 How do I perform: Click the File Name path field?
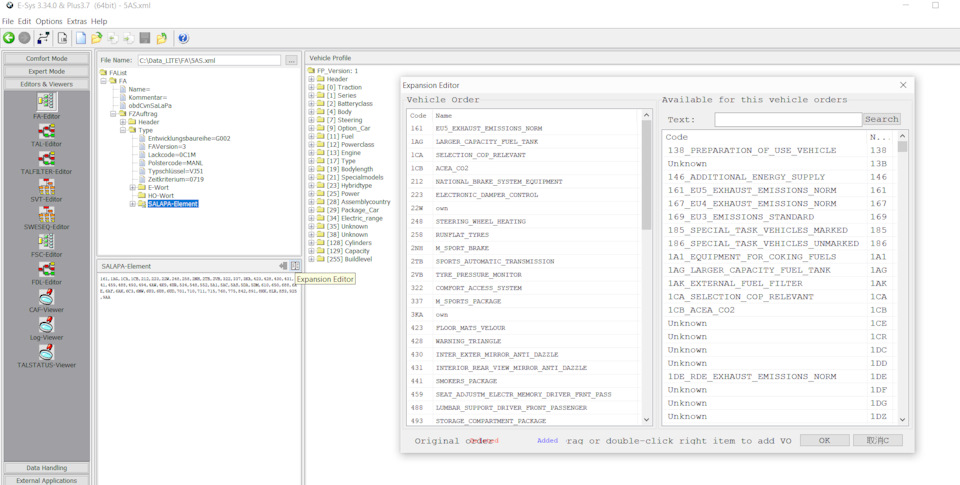(208, 61)
